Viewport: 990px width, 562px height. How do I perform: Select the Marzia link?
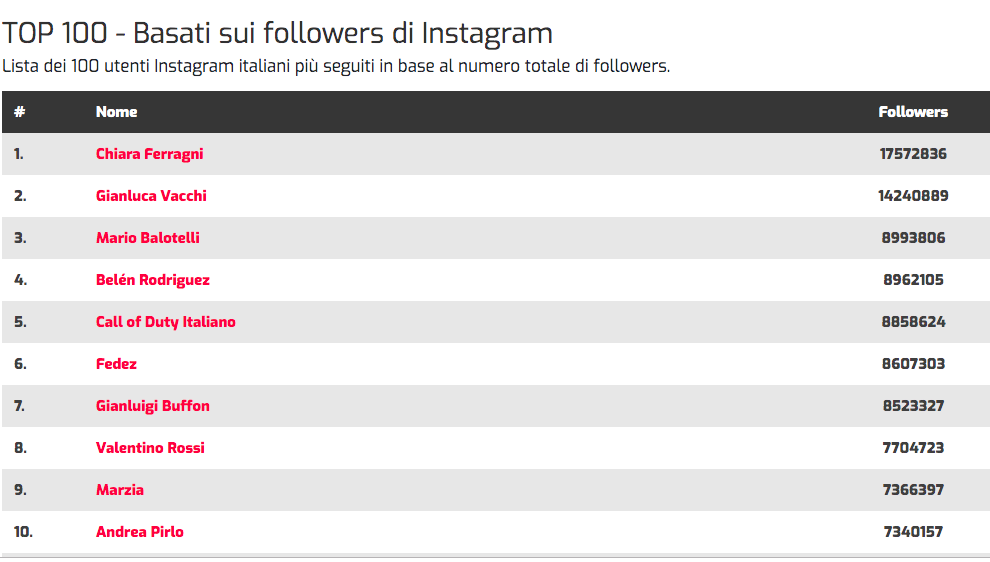tap(120, 490)
